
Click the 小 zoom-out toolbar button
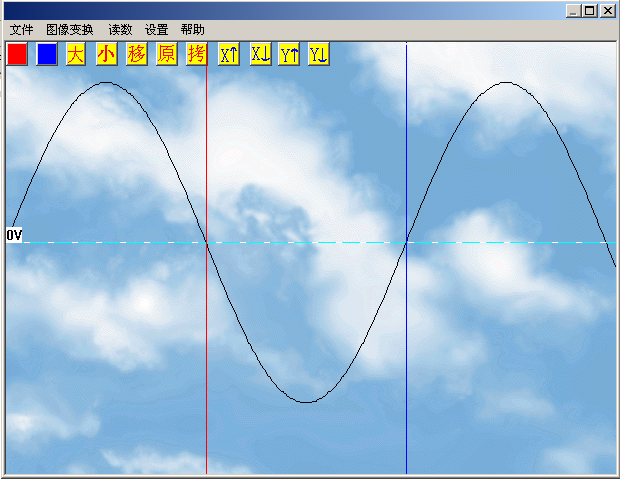click(107, 54)
